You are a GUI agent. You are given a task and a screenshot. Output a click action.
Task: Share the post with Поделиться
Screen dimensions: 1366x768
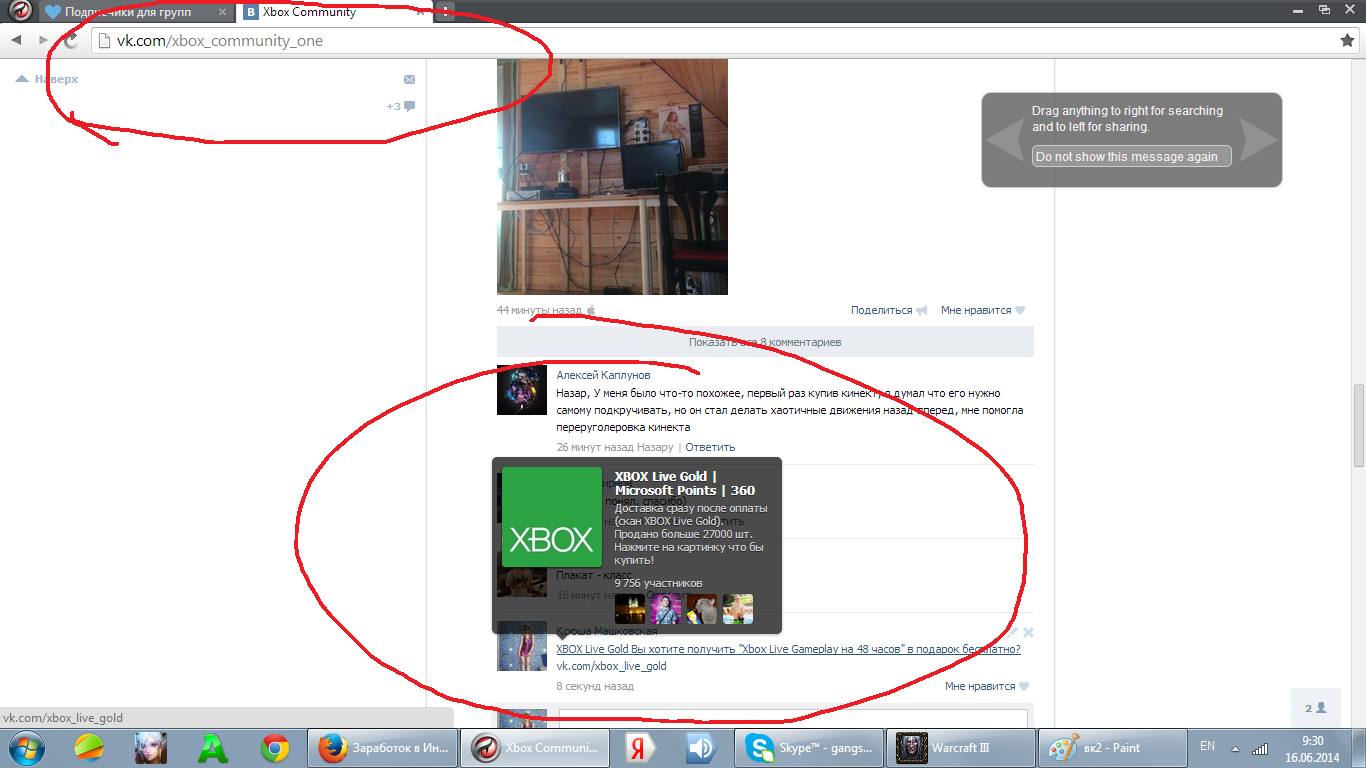(x=889, y=310)
